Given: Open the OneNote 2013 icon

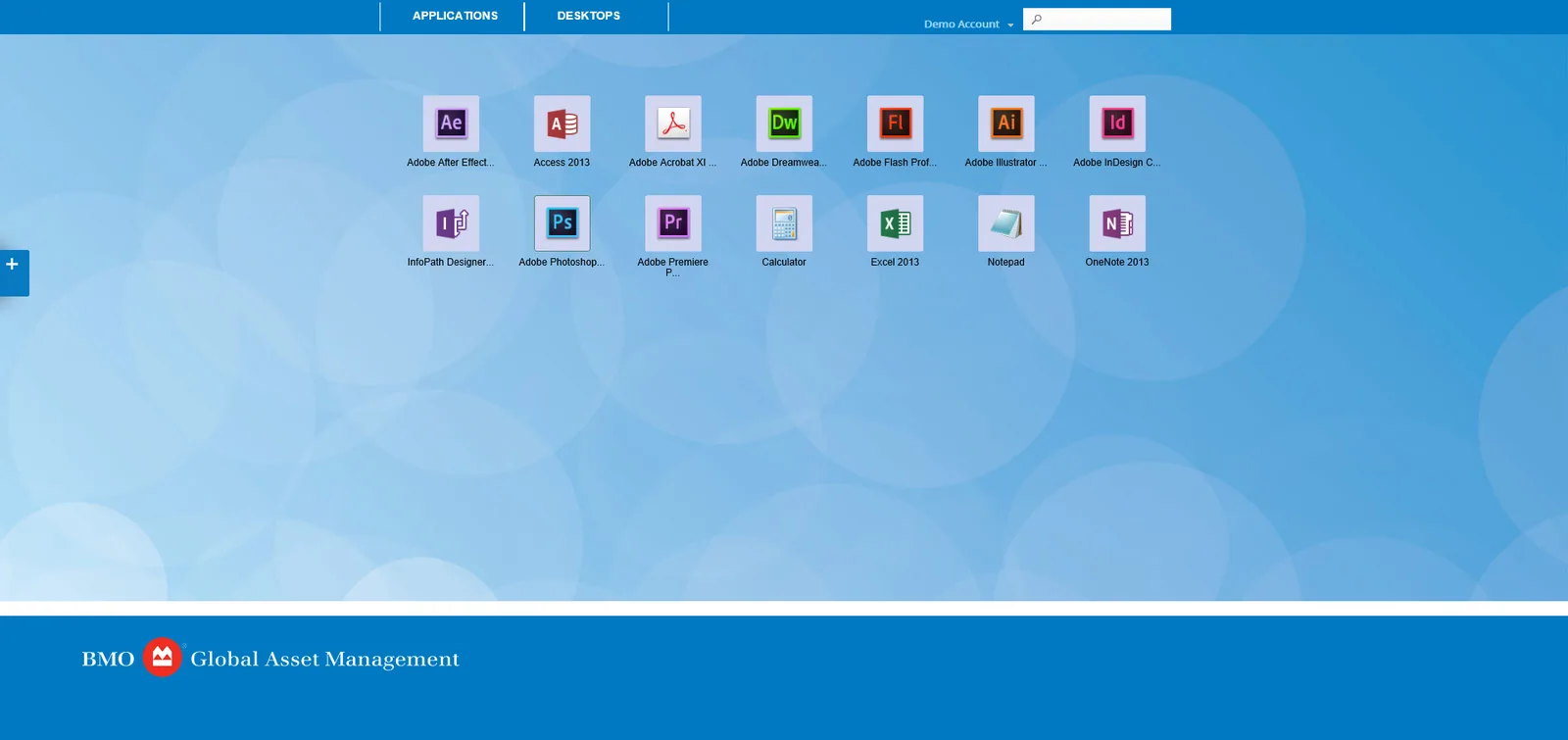Looking at the screenshot, I should click(1117, 223).
